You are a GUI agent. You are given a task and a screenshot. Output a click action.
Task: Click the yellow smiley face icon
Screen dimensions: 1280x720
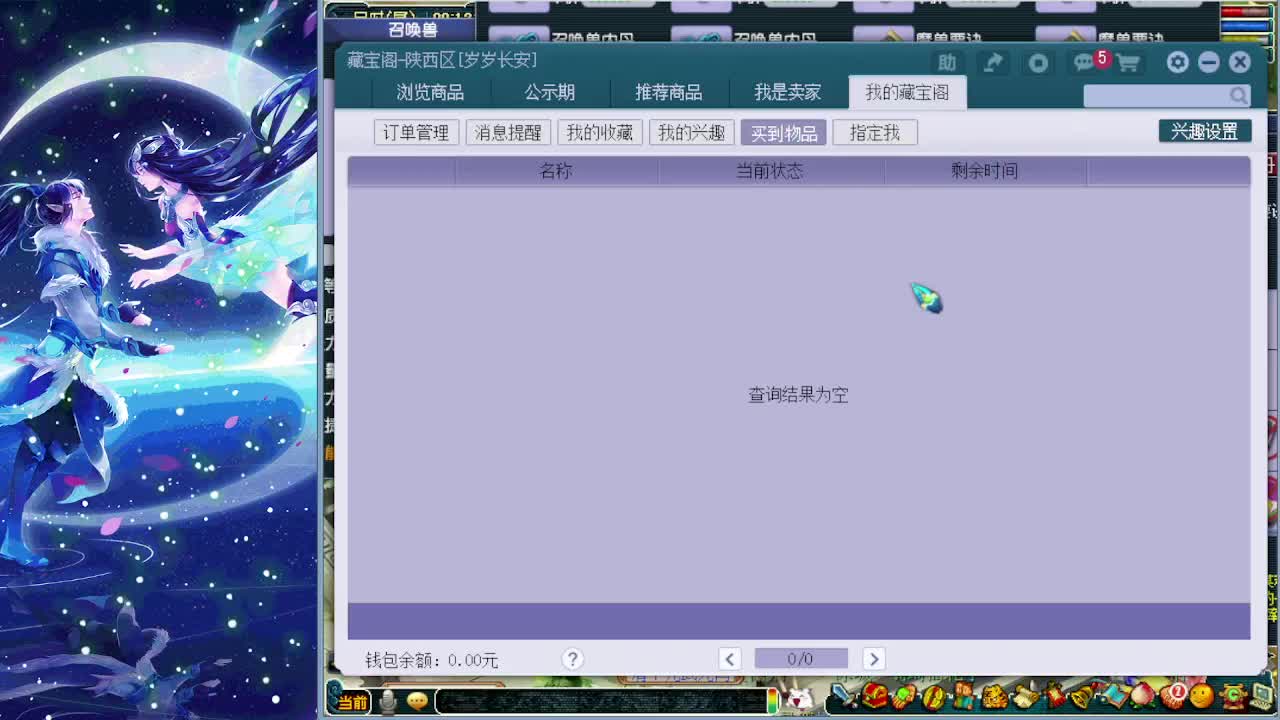(1202, 695)
